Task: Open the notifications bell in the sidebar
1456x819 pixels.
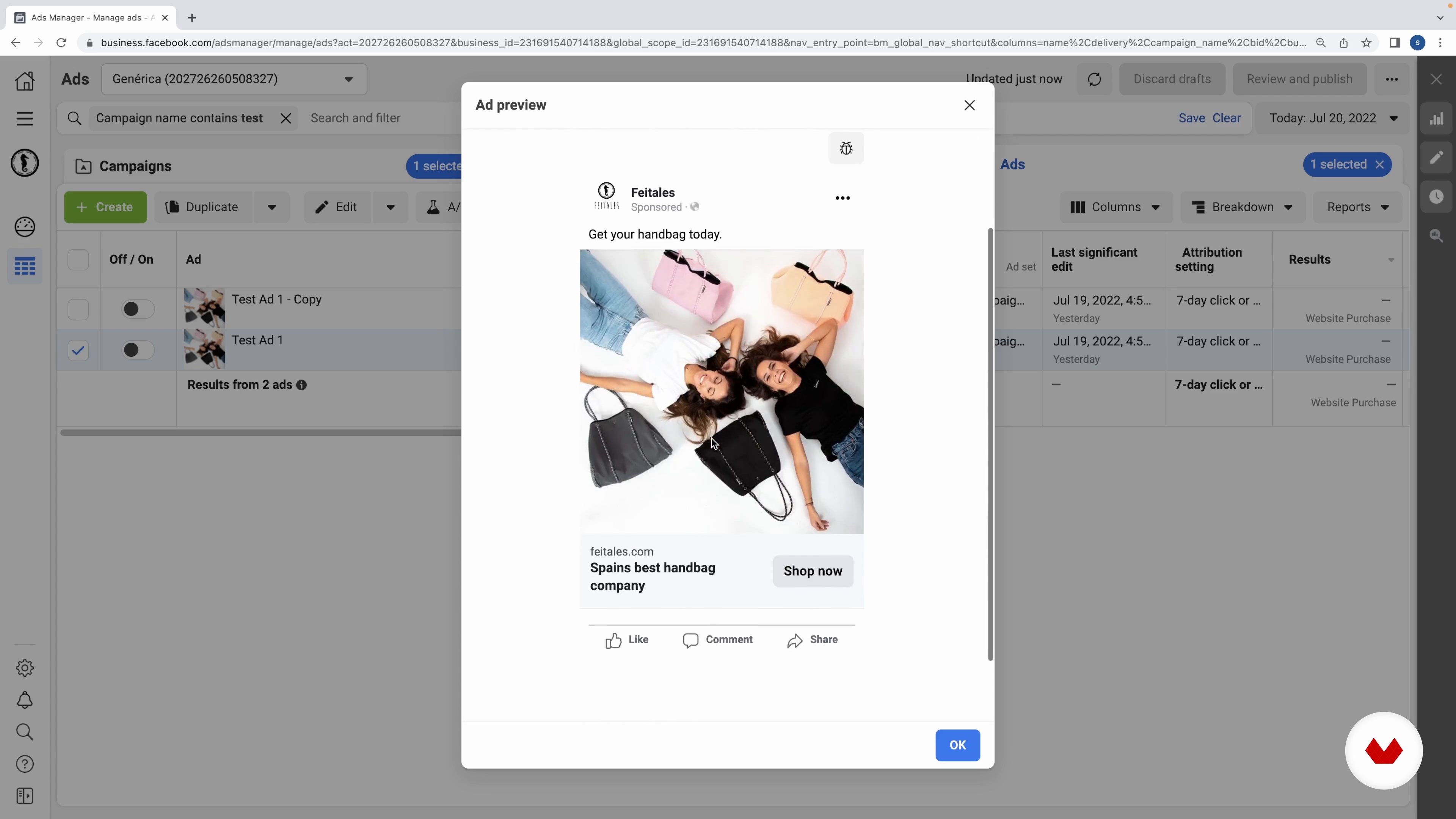Action: tap(25, 700)
